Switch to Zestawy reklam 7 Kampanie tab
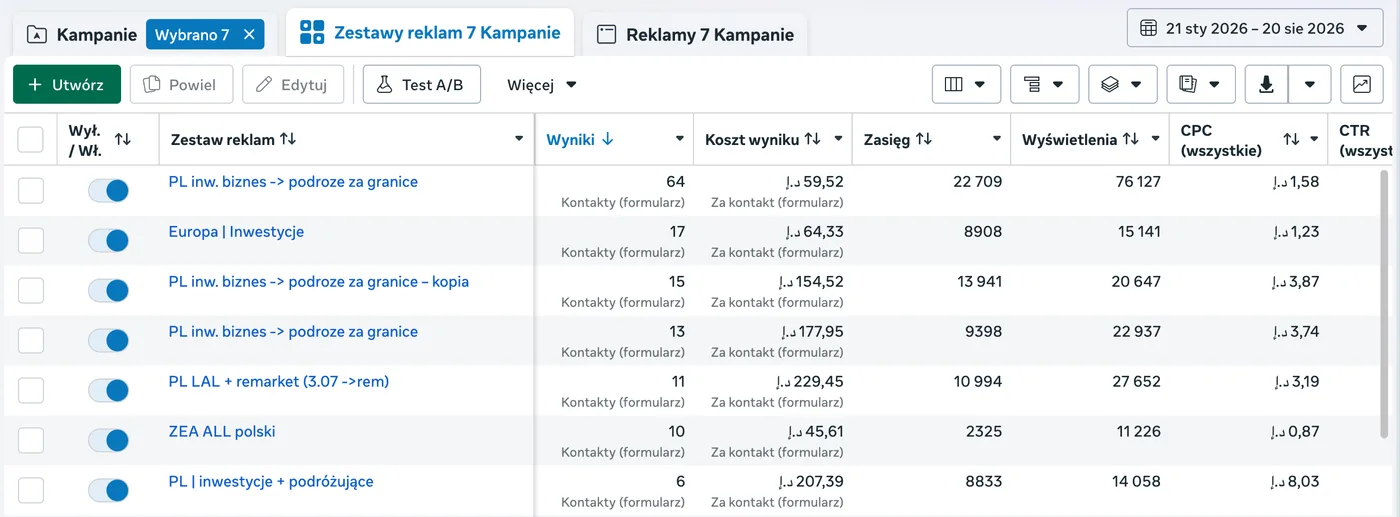1400x517 pixels. click(x=430, y=32)
